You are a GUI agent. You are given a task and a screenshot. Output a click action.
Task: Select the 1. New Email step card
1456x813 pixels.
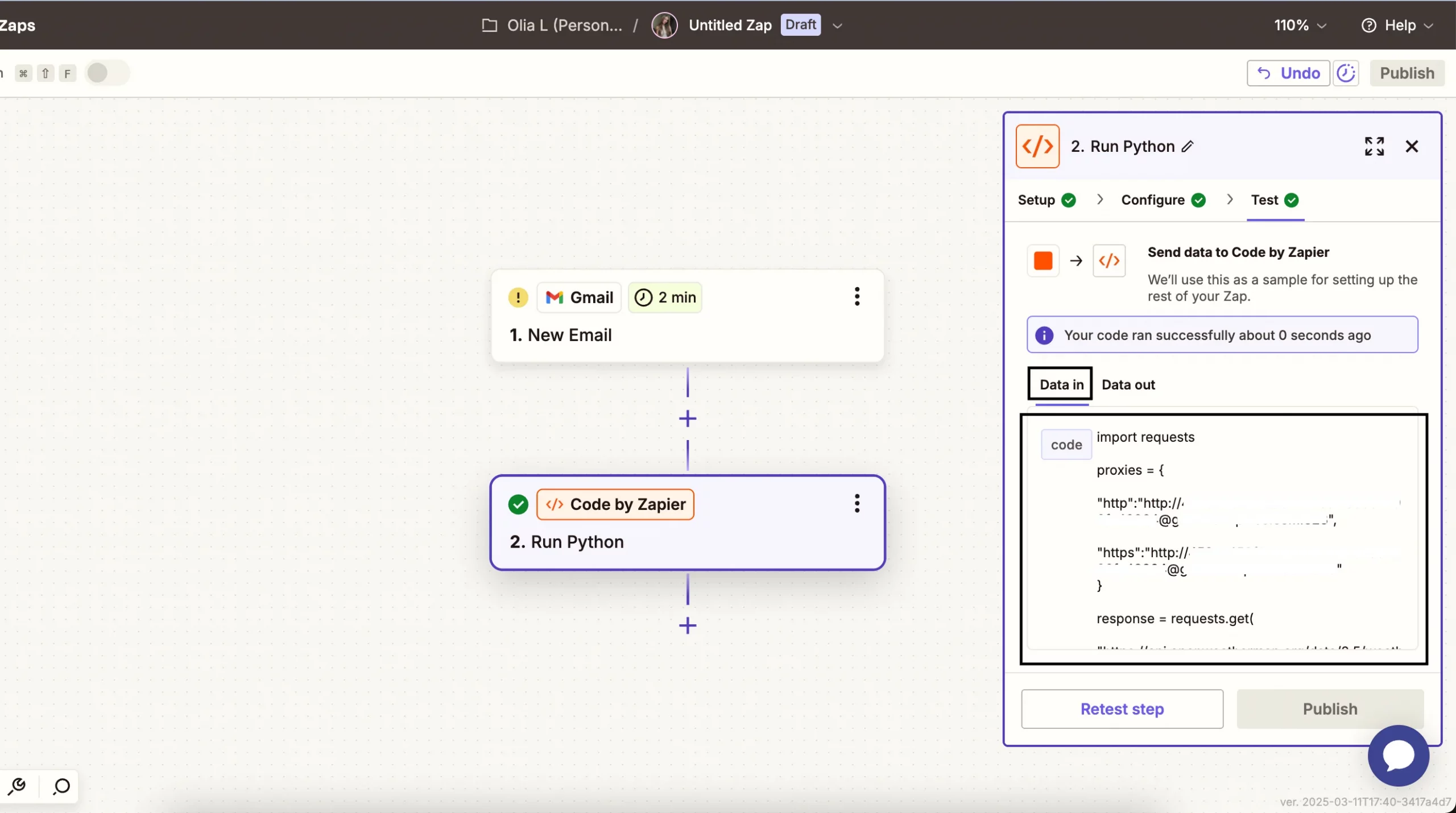click(x=687, y=316)
